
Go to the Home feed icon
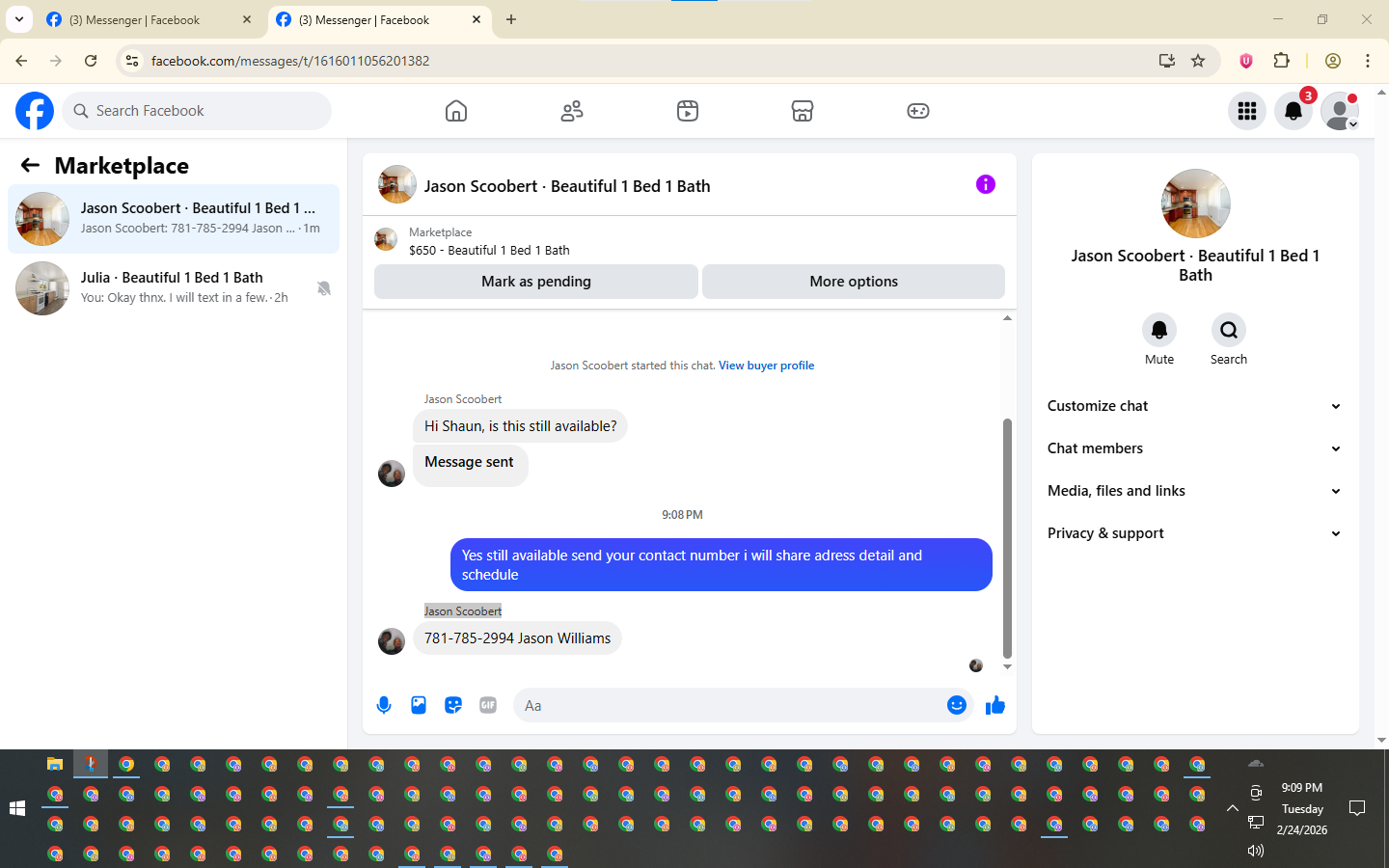tap(456, 111)
